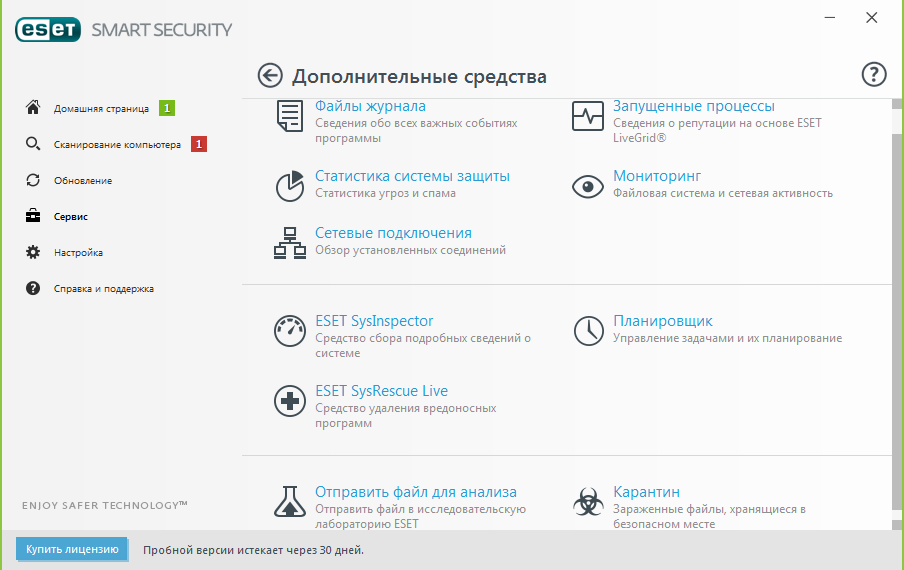Click the ESET SysRescue Live plus icon
Screen dimensions: 904x570
point(289,401)
